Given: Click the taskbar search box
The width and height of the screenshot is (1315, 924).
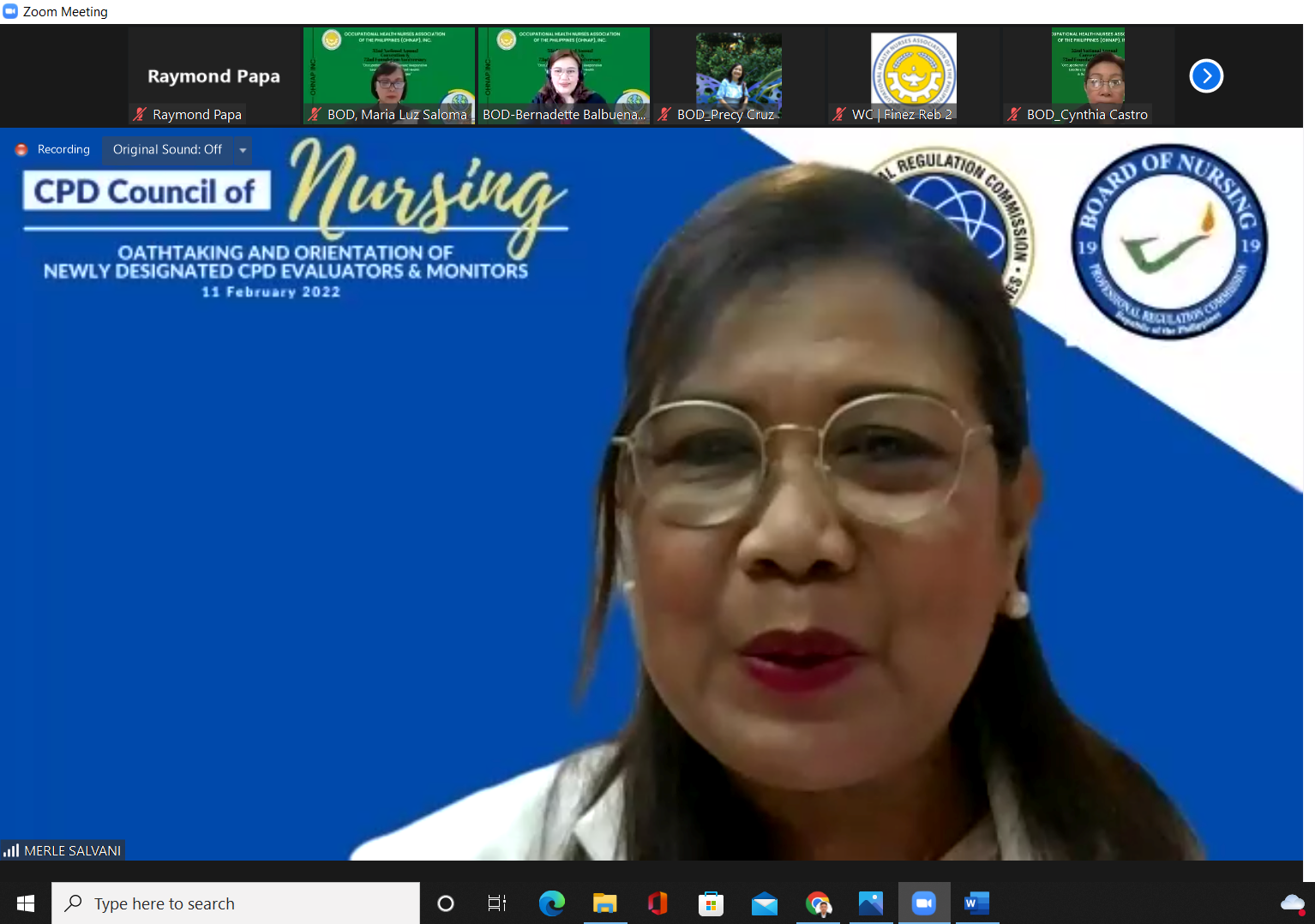Looking at the screenshot, I should coord(236,903).
